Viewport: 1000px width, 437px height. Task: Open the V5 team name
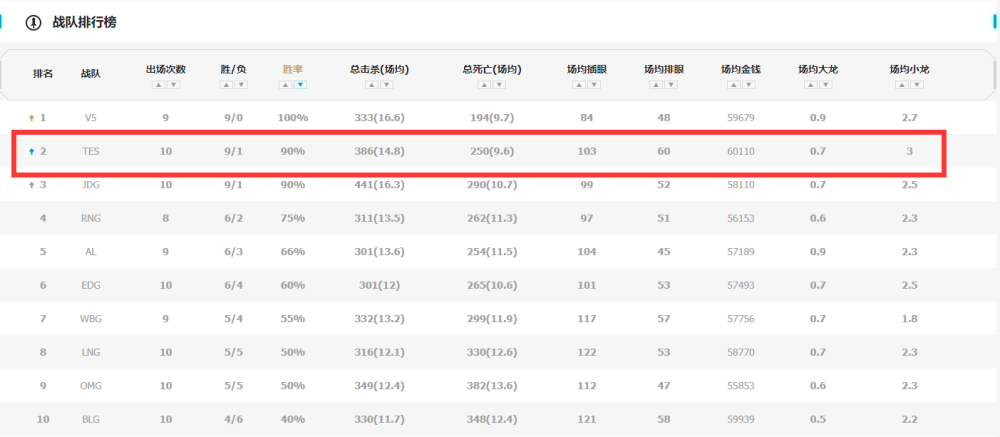coord(91,118)
